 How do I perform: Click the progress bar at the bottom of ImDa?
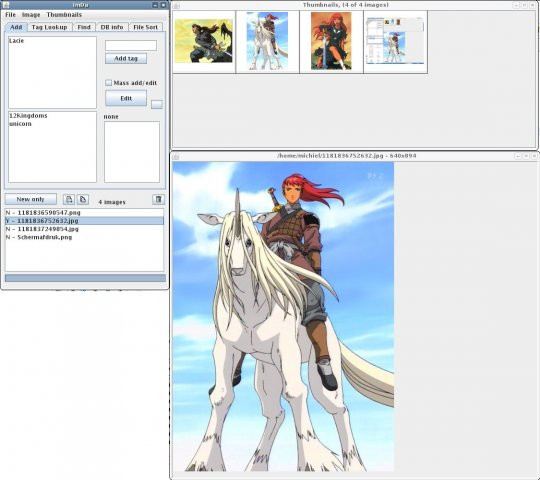tap(85, 278)
